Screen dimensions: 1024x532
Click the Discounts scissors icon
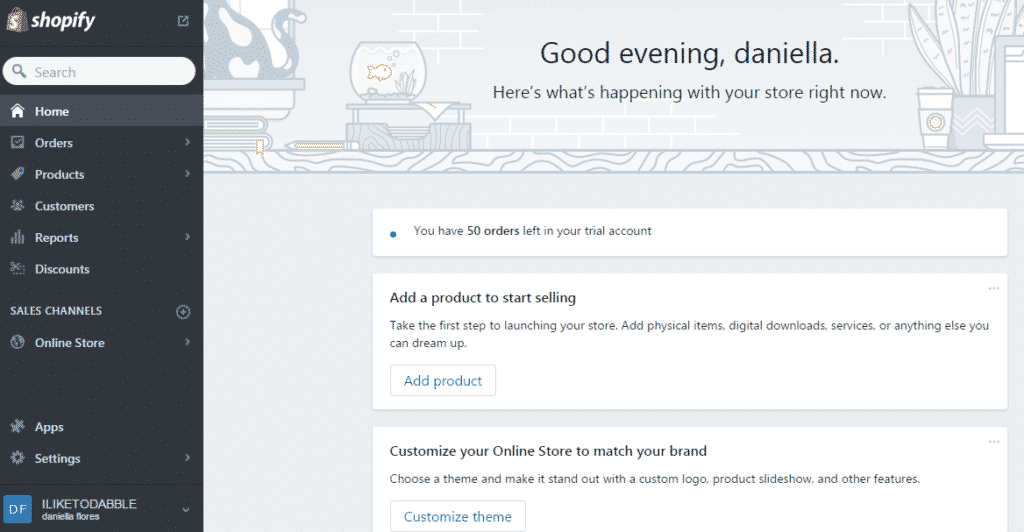tap(18, 268)
